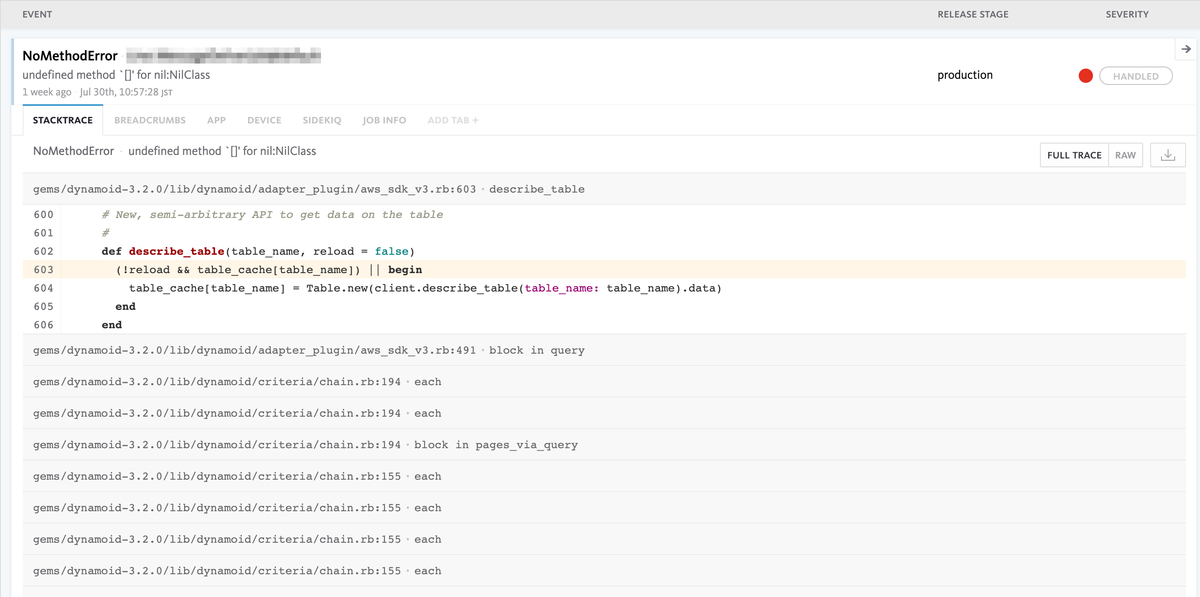This screenshot has width=1200, height=597.
Task: Click the Jul 30th 10:57:28 JST timestamp
Action: tap(126, 92)
